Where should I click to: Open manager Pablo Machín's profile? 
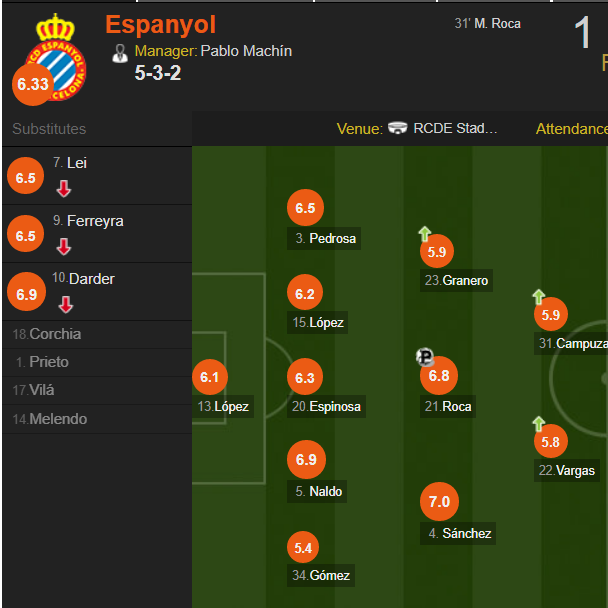[x=246, y=51]
